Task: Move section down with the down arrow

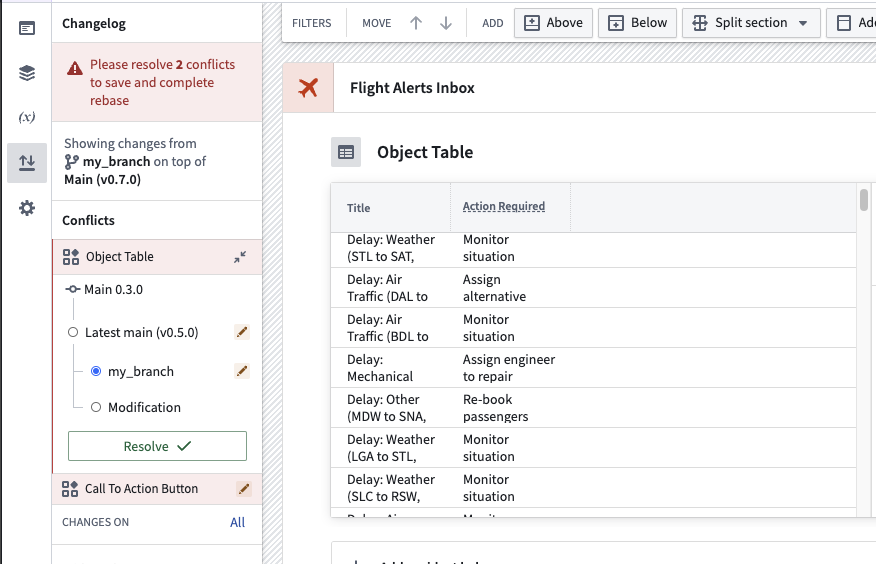Action: pos(446,23)
